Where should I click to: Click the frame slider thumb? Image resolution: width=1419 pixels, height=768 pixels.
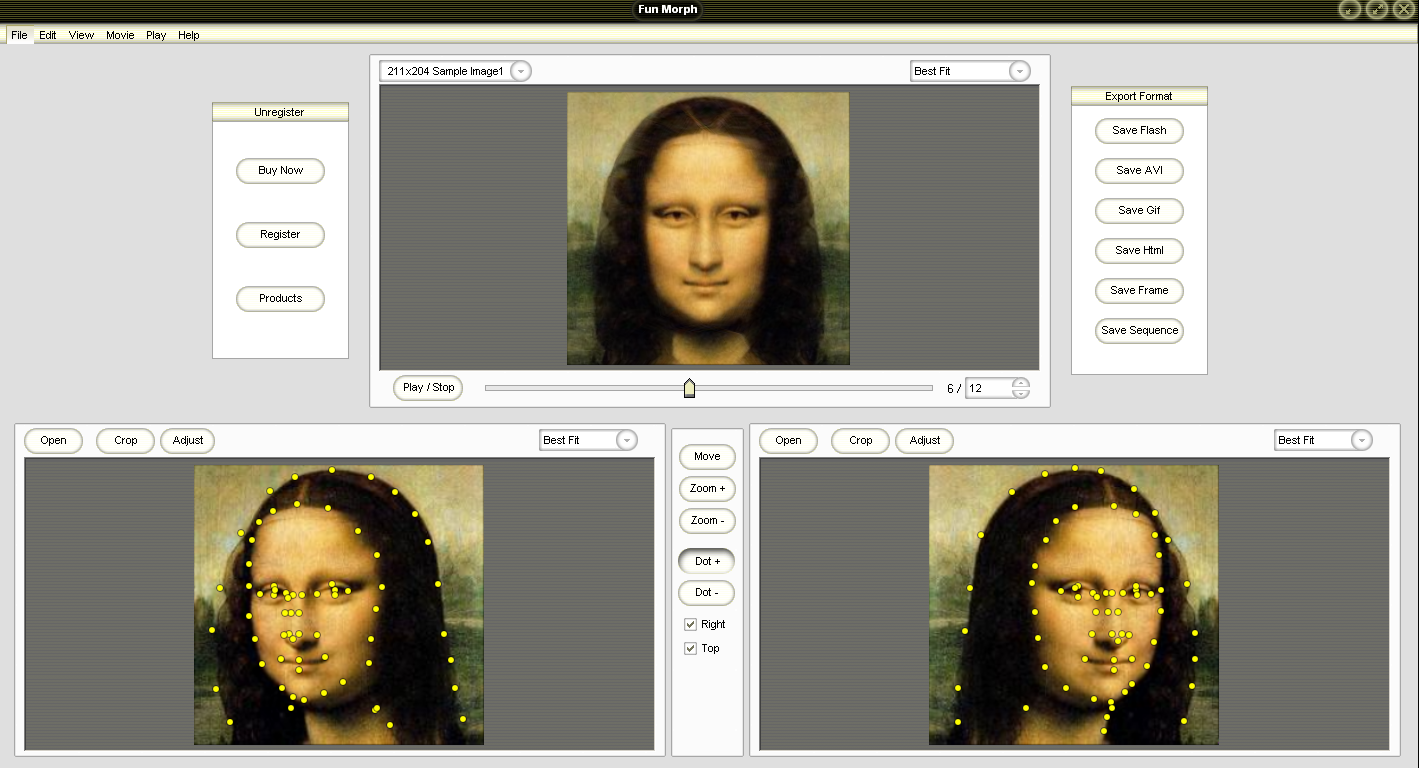pyautogui.click(x=689, y=388)
